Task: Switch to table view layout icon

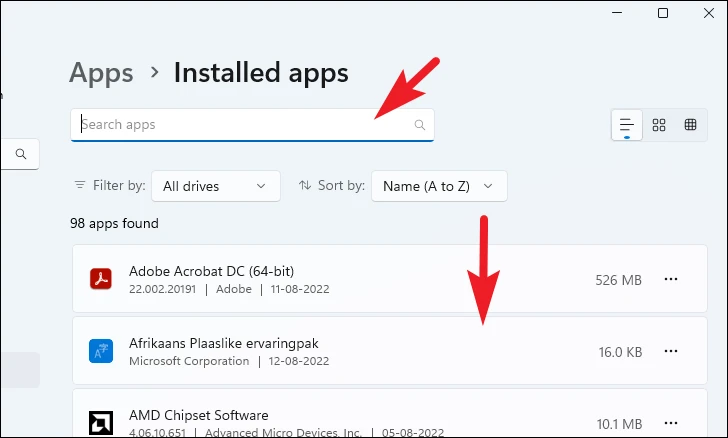Action: 690,124
